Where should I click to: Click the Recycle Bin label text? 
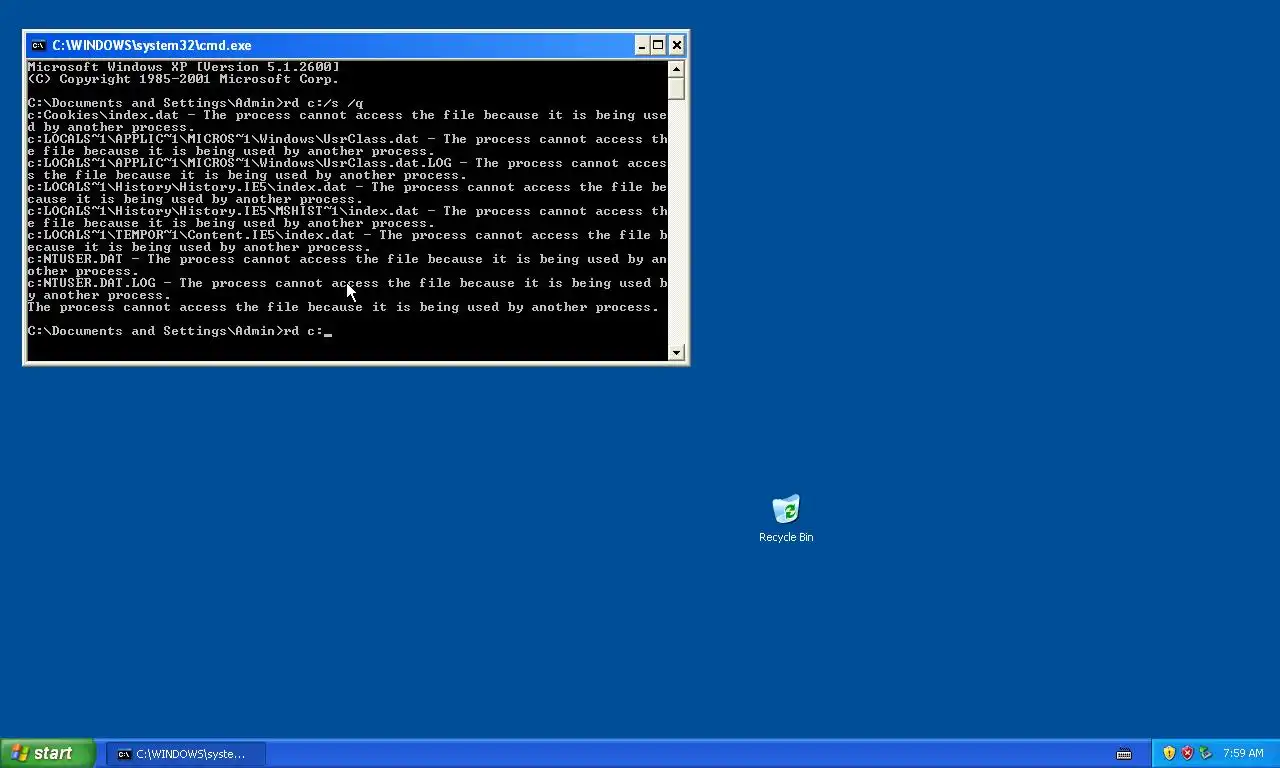point(786,537)
